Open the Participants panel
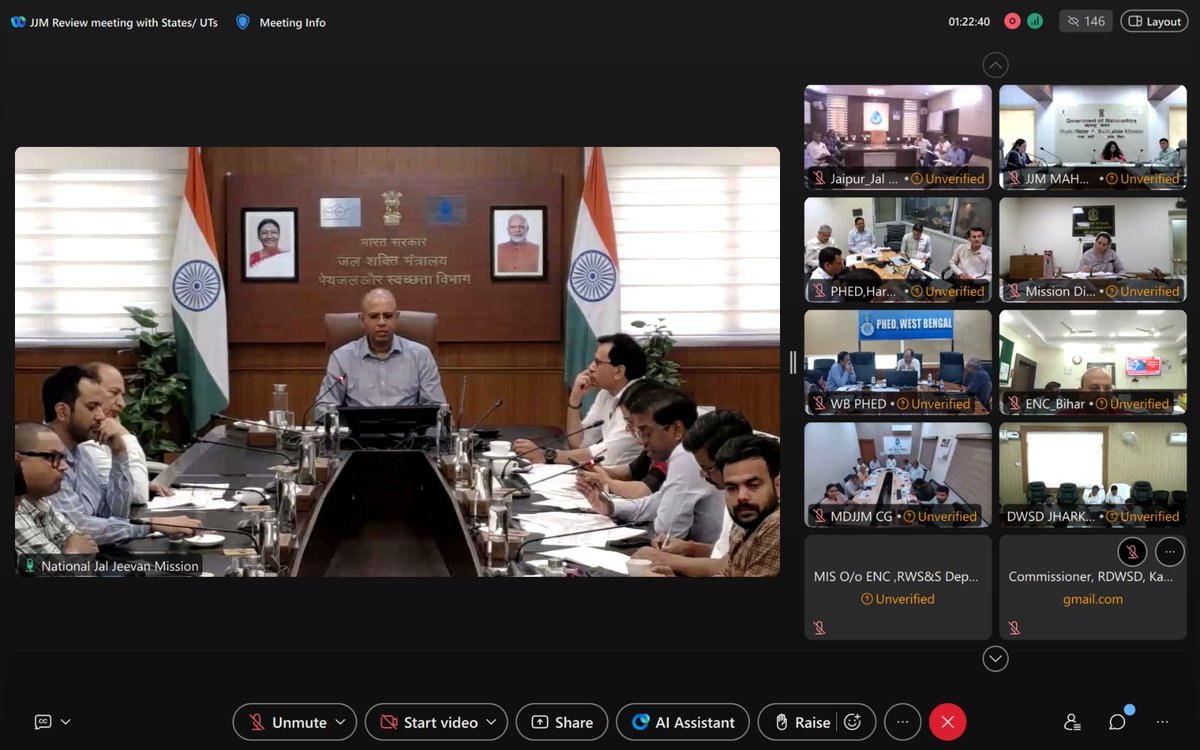The height and width of the screenshot is (750, 1200). pyautogui.click(x=1072, y=721)
